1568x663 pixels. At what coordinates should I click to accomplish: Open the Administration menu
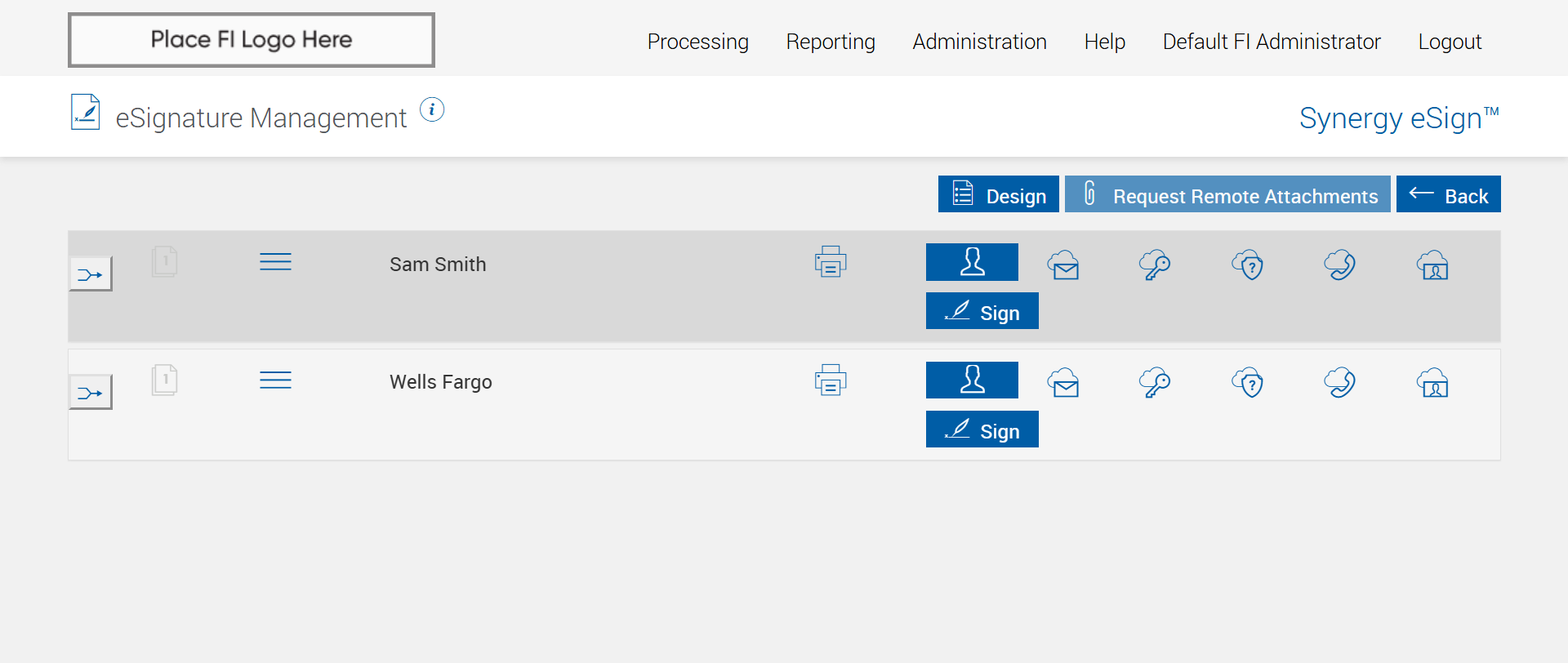click(x=979, y=42)
